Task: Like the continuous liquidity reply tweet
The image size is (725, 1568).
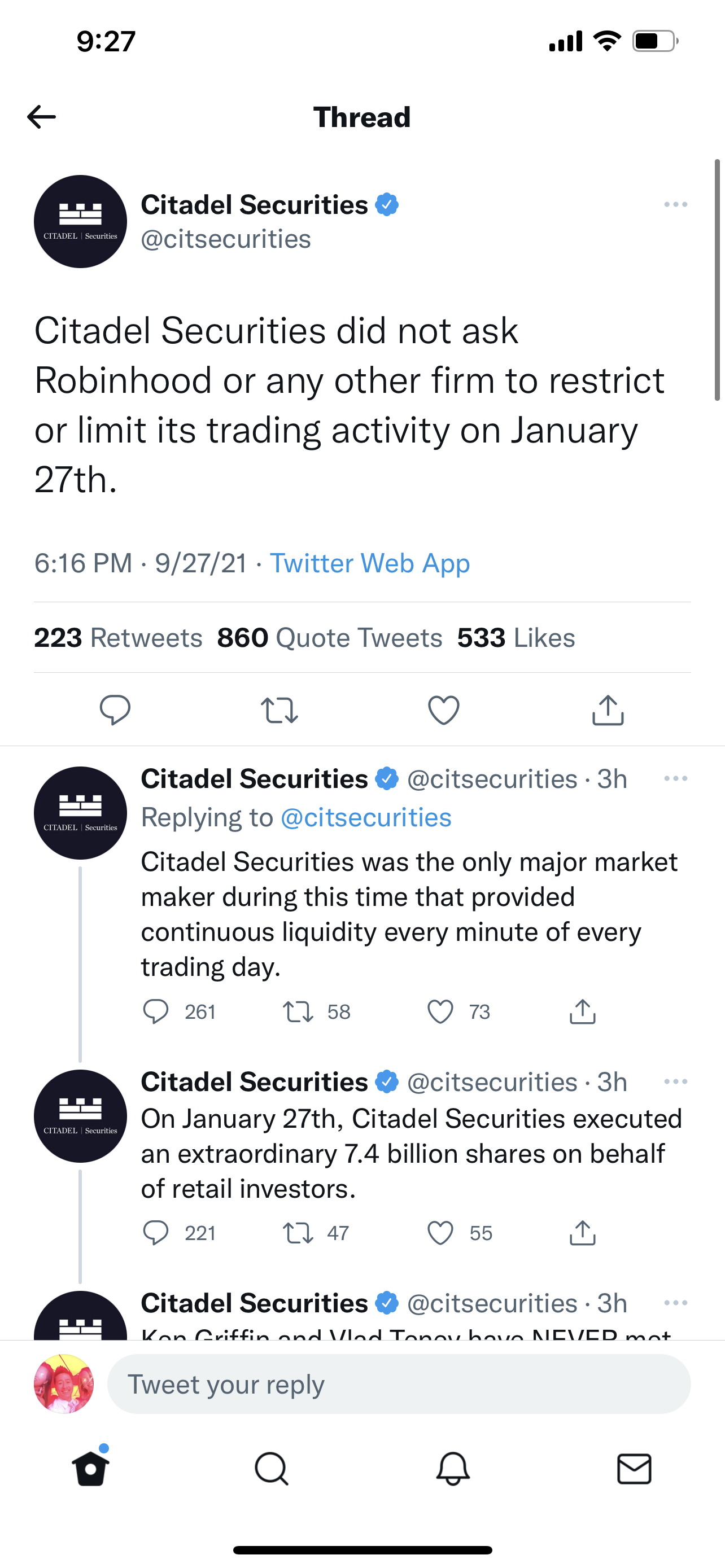Action: click(x=440, y=1011)
